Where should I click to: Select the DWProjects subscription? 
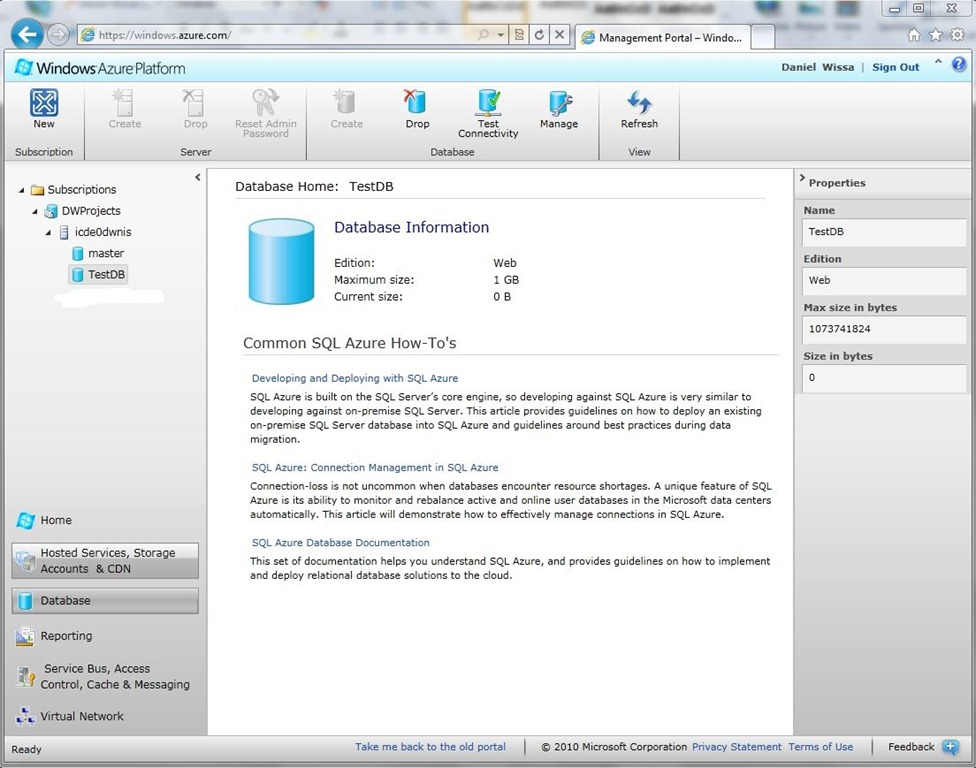coord(83,211)
